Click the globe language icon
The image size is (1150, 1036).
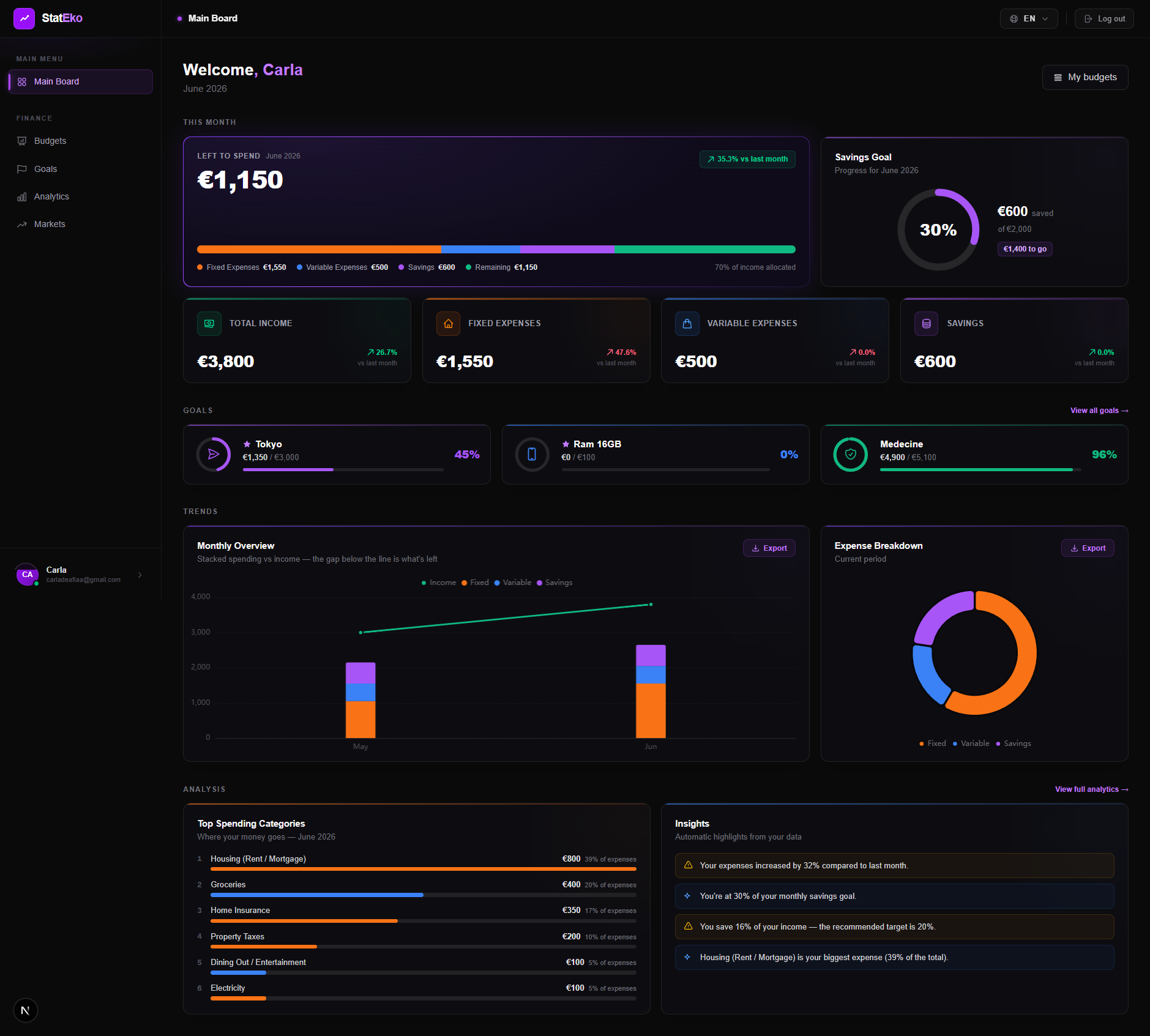tap(1014, 19)
